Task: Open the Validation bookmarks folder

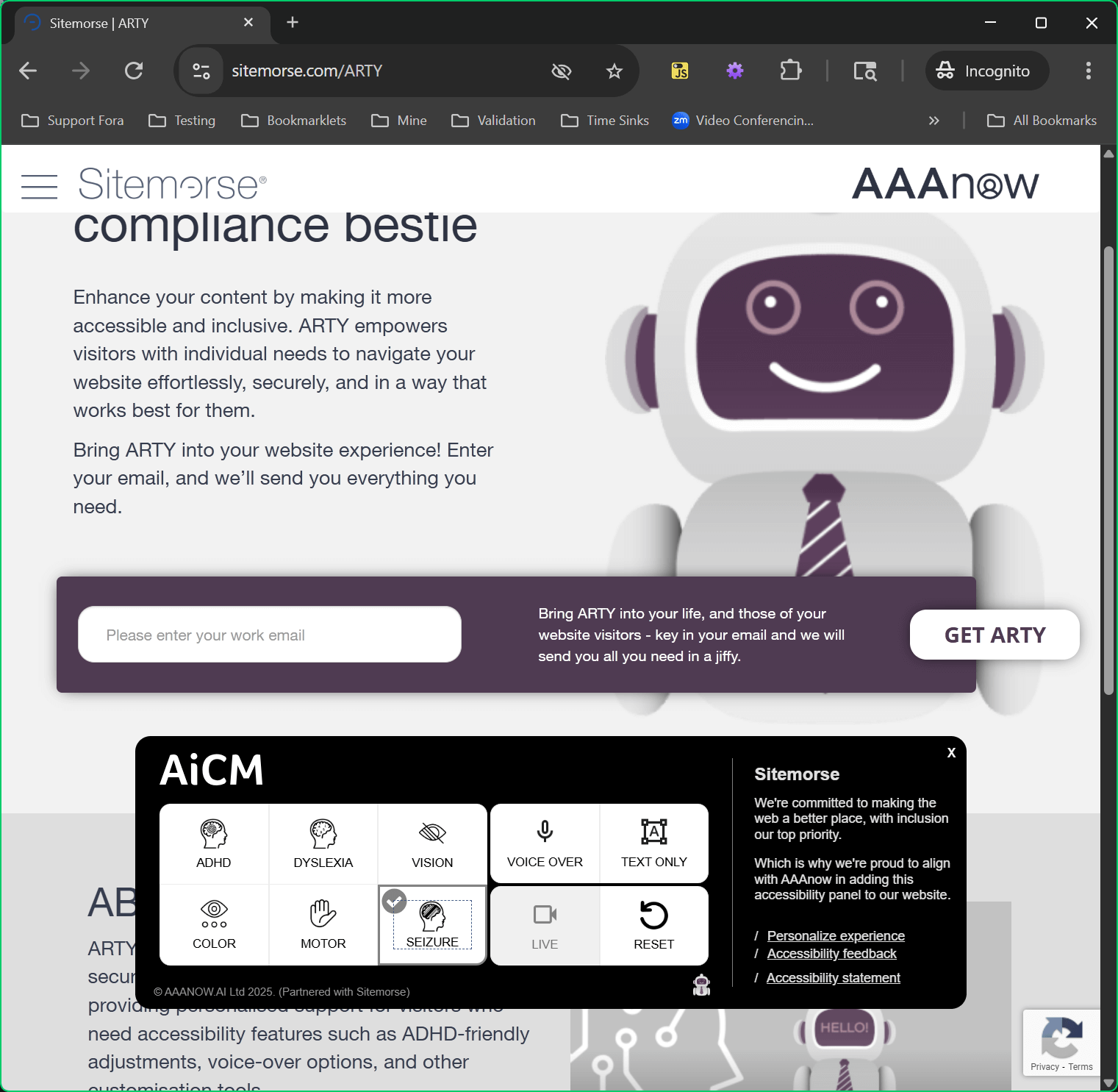Action: [494, 121]
